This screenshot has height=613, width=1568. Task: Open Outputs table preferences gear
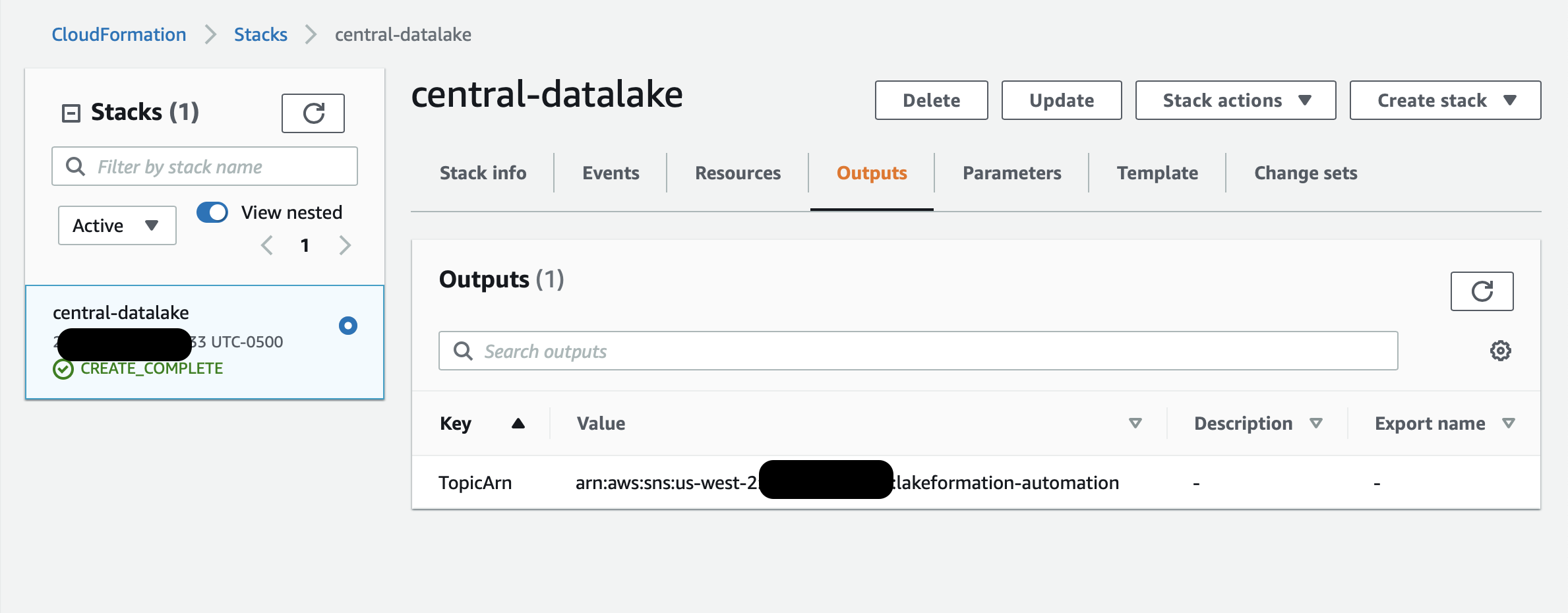tap(1501, 351)
